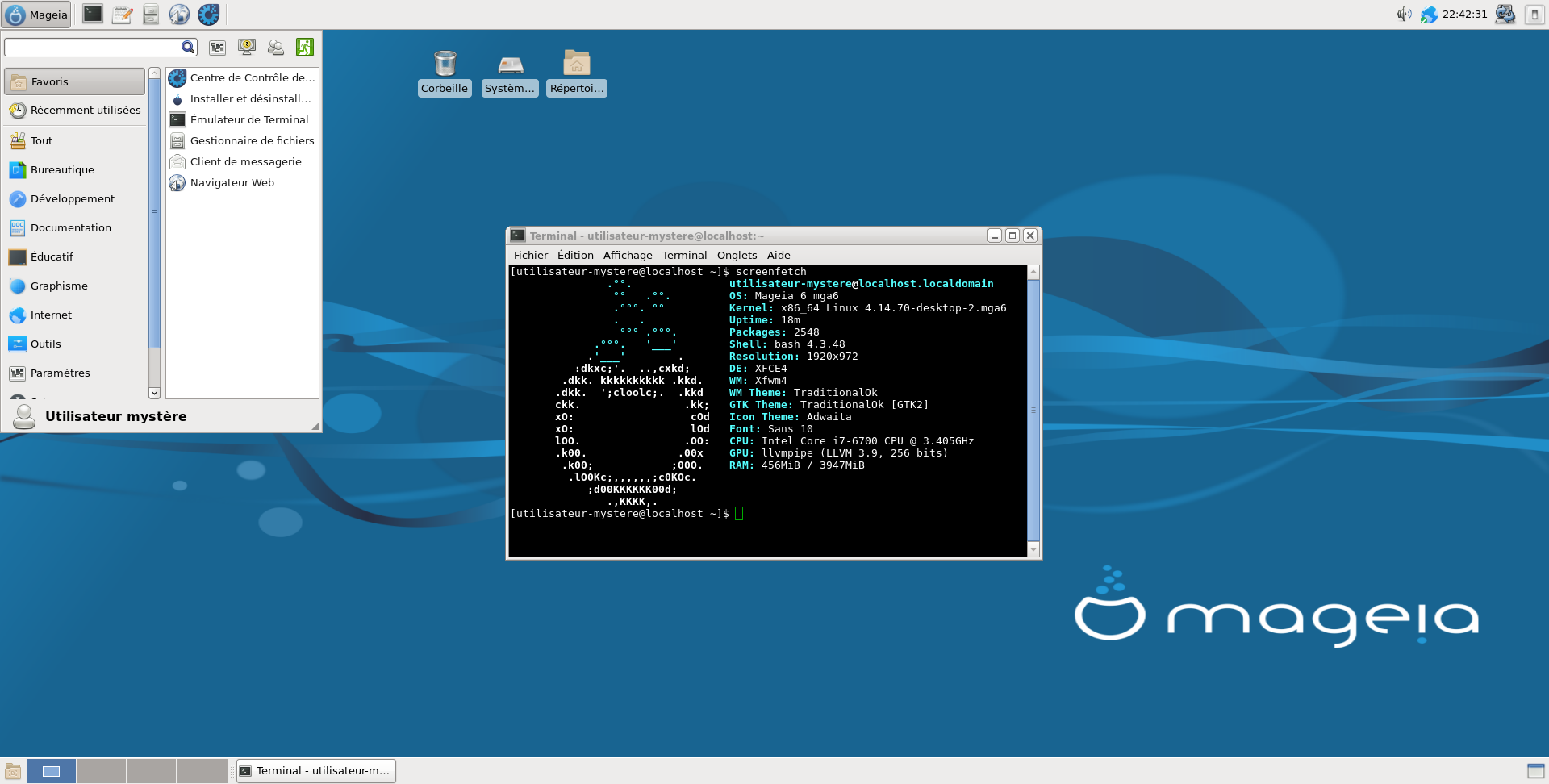The width and height of the screenshot is (1549, 784).
Task: Click the magnifier icon in search box
Action: pos(187,48)
